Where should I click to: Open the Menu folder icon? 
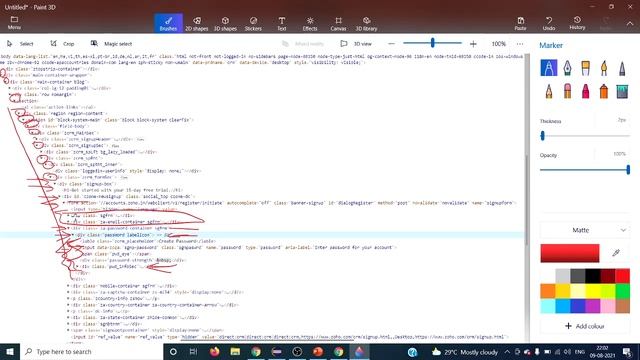pos(14,23)
